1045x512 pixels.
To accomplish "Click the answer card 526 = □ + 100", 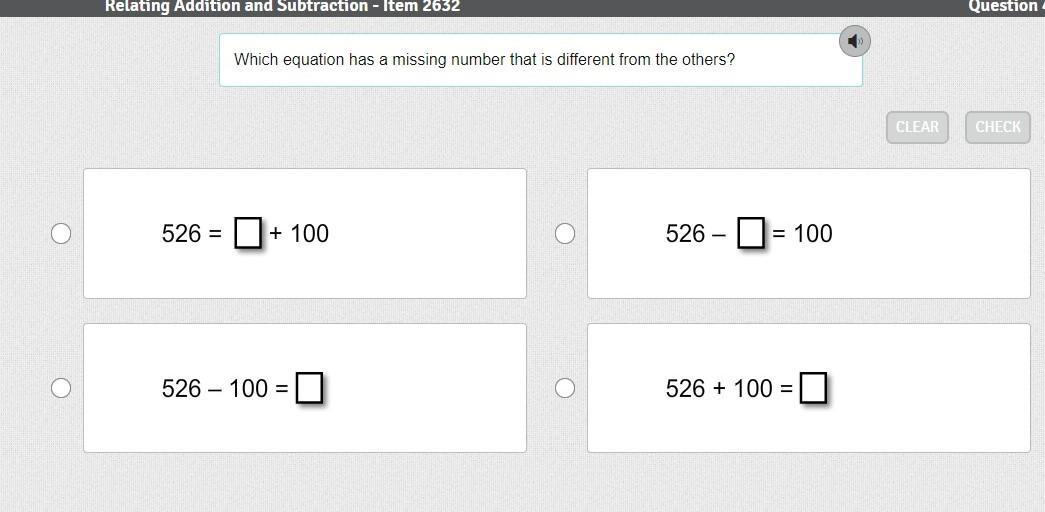I will point(400,233).
